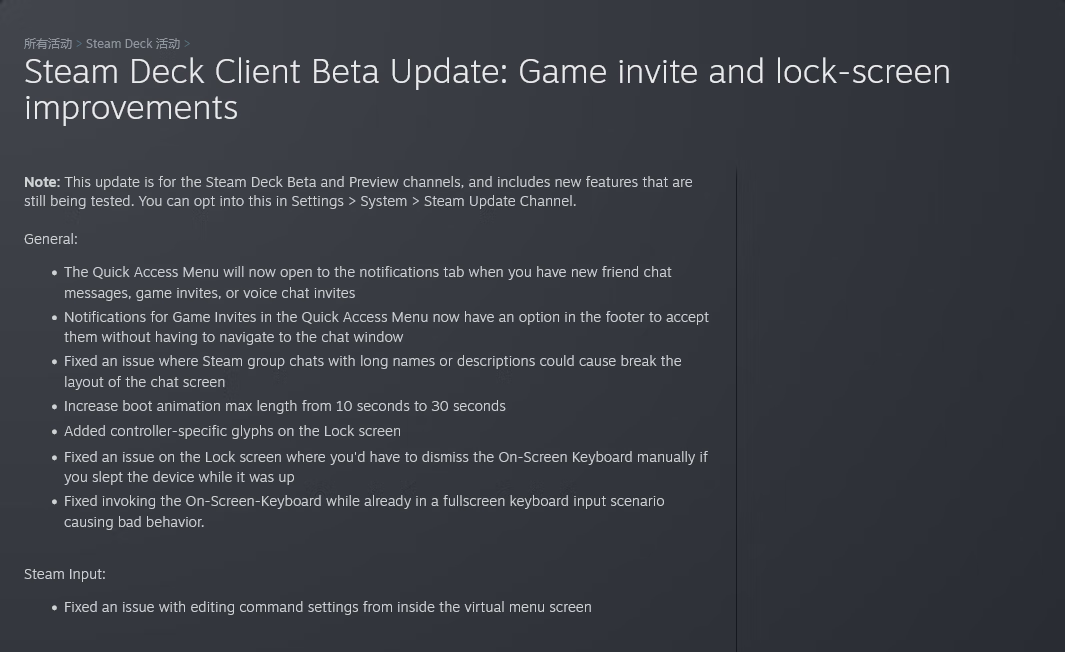This screenshot has width=1065, height=652.
Task: Click the bold Note: label
Action: (x=42, y=182)
